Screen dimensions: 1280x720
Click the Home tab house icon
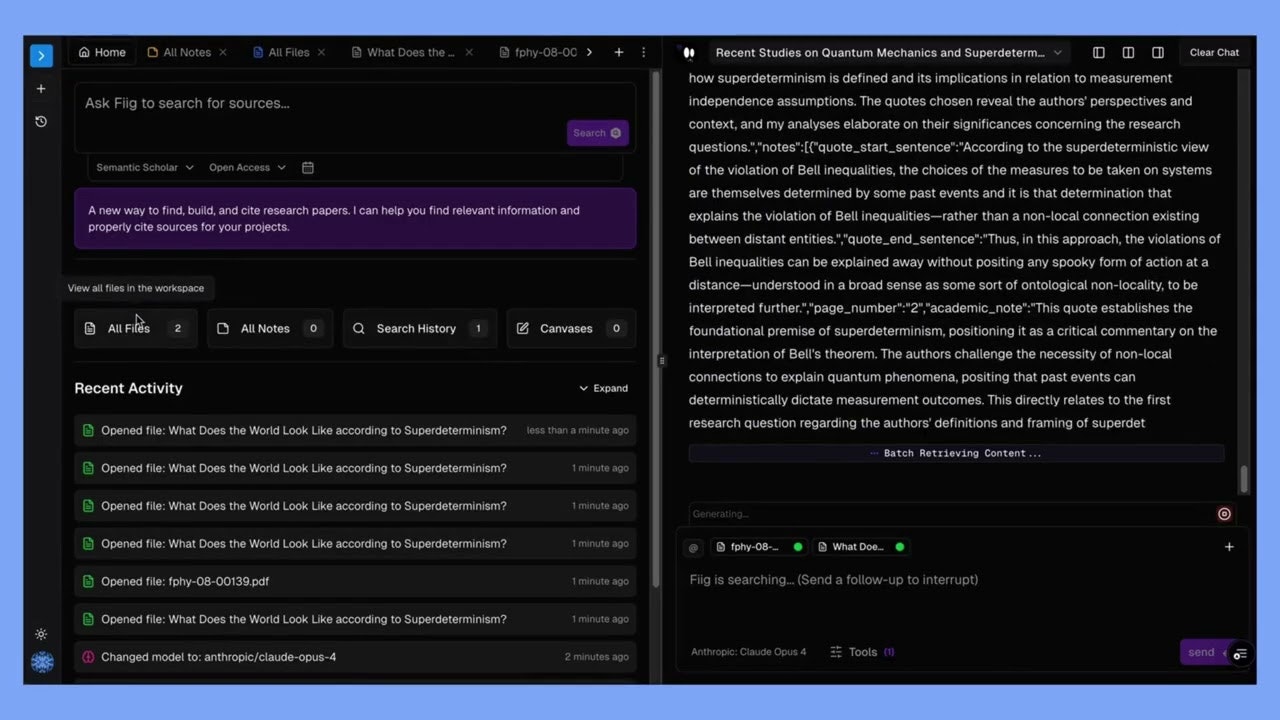[x=84, y=52]
